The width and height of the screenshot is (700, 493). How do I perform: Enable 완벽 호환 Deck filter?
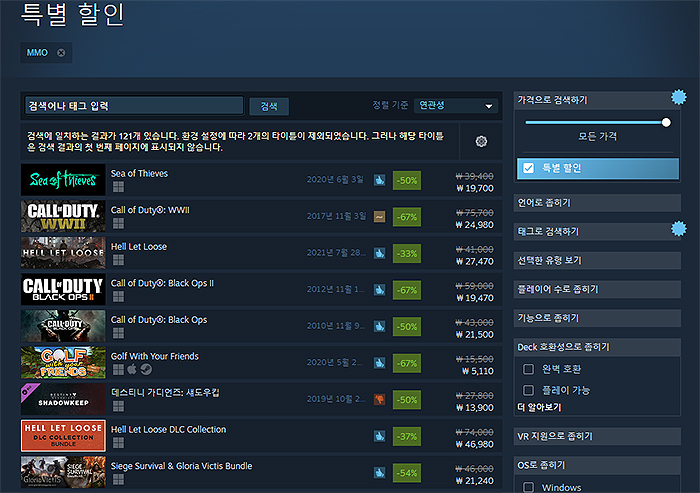pos(529,369)
